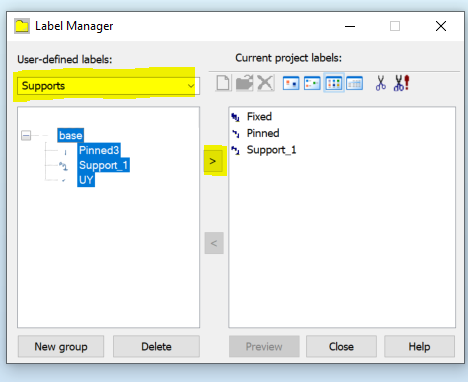The height and width of the screenshot is (382, 468).
Task: Open Help for Label Manager
Action: click(x=419, y=347)
